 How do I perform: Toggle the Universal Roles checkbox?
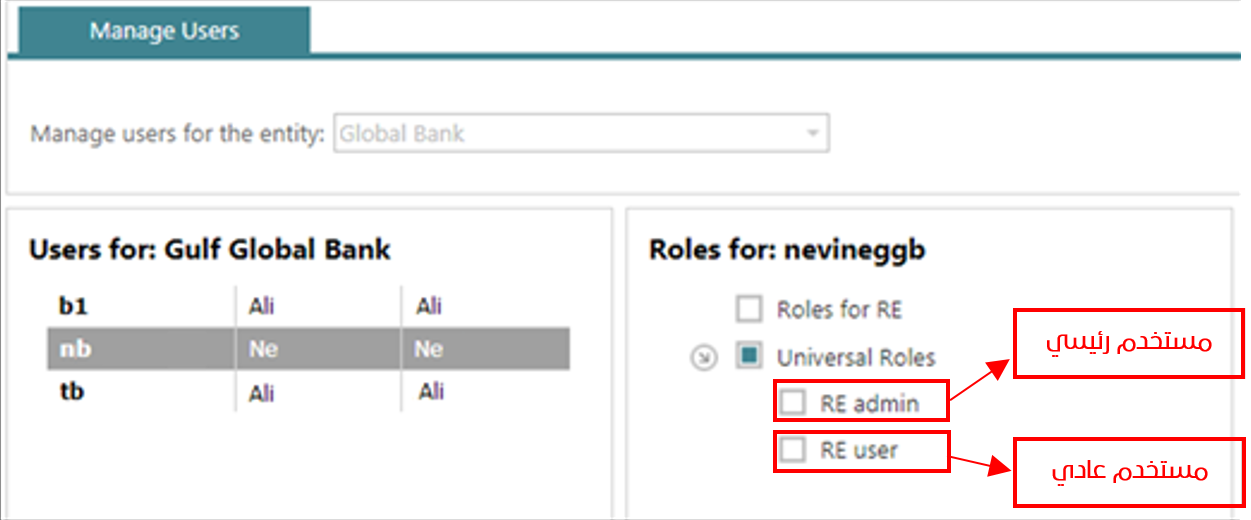[x=749, y=356]
